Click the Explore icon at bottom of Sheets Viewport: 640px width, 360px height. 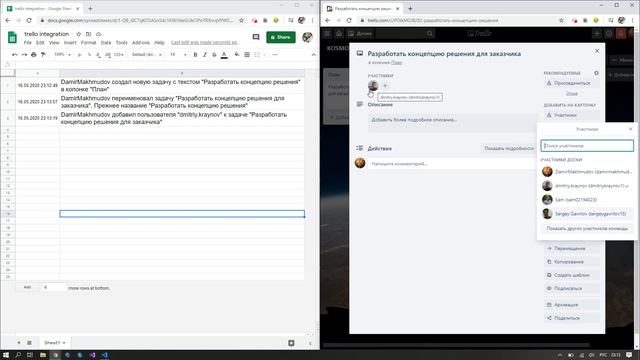(291, 343)
